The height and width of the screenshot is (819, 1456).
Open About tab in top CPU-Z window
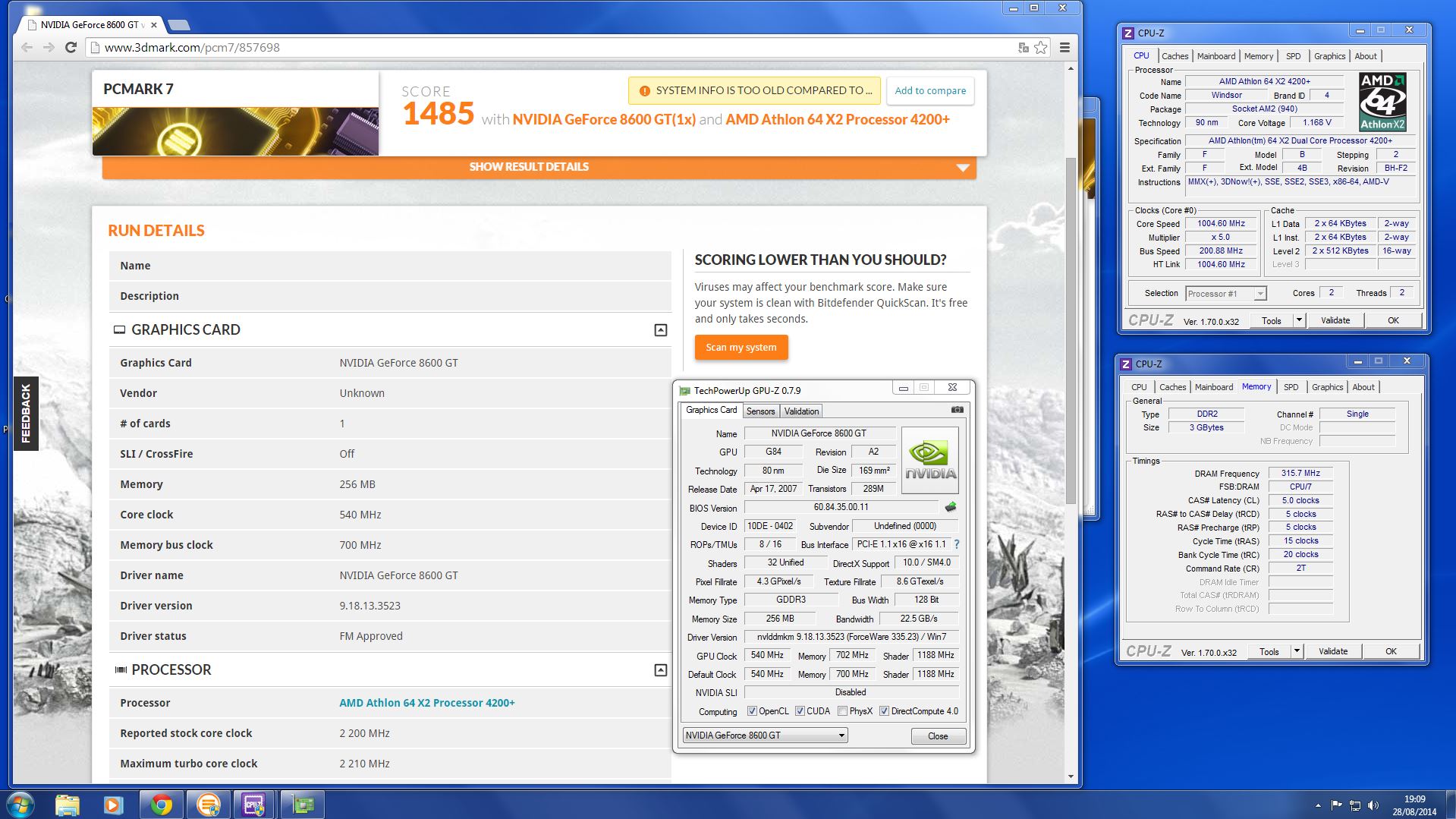1366,56
